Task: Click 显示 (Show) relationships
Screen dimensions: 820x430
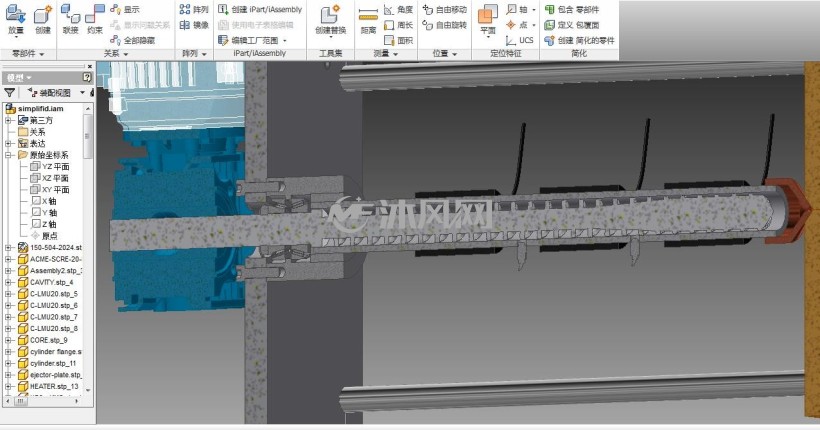Action: click(125, 9)
